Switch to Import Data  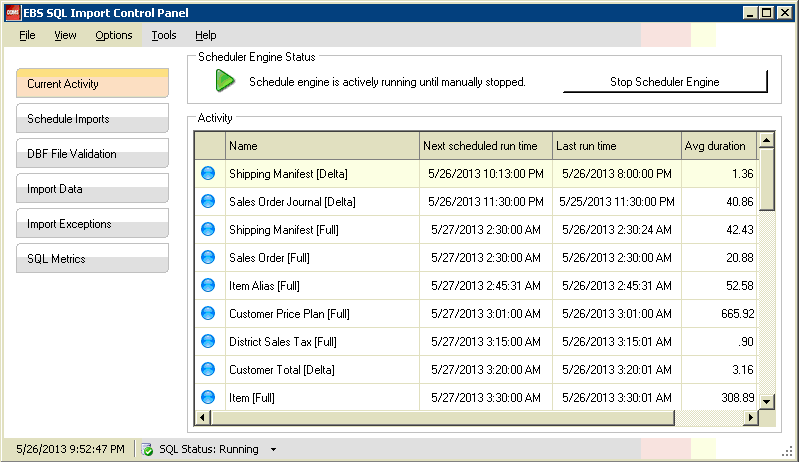tap(92, 188)
